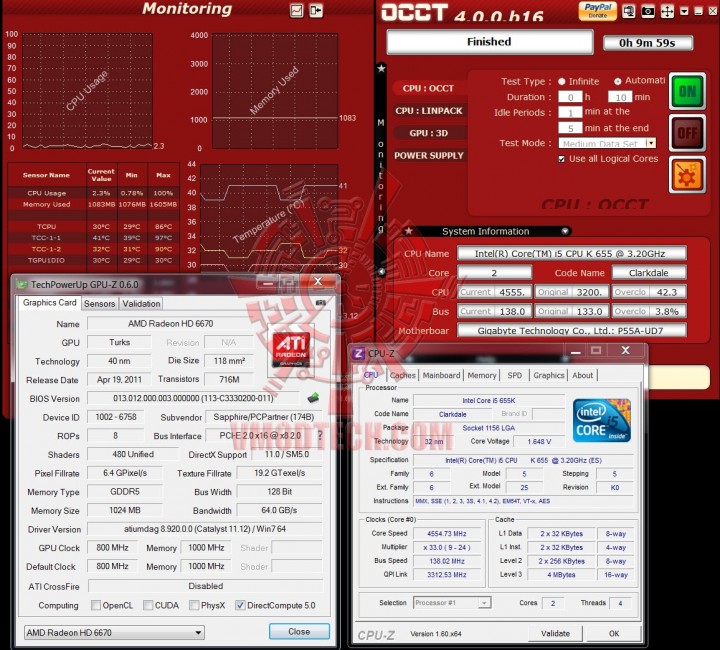Select the Infinite test type radio button

[562, 81]
